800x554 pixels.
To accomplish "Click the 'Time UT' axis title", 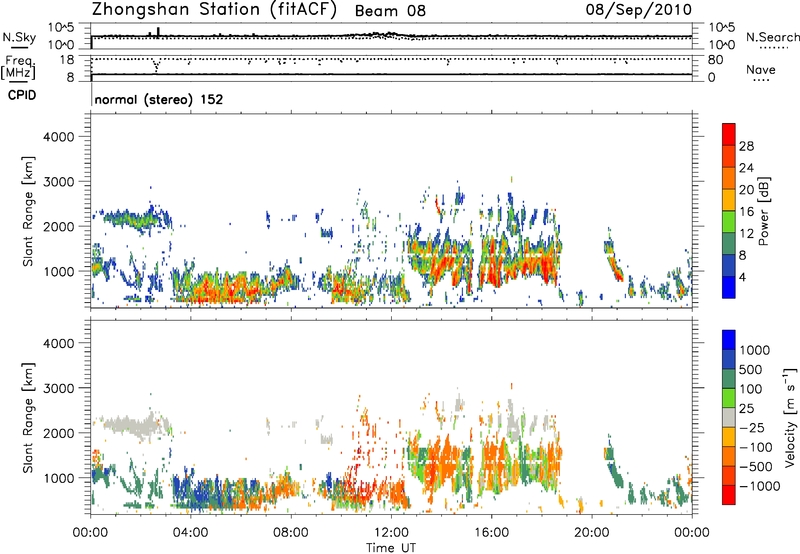I will point(391,548).
